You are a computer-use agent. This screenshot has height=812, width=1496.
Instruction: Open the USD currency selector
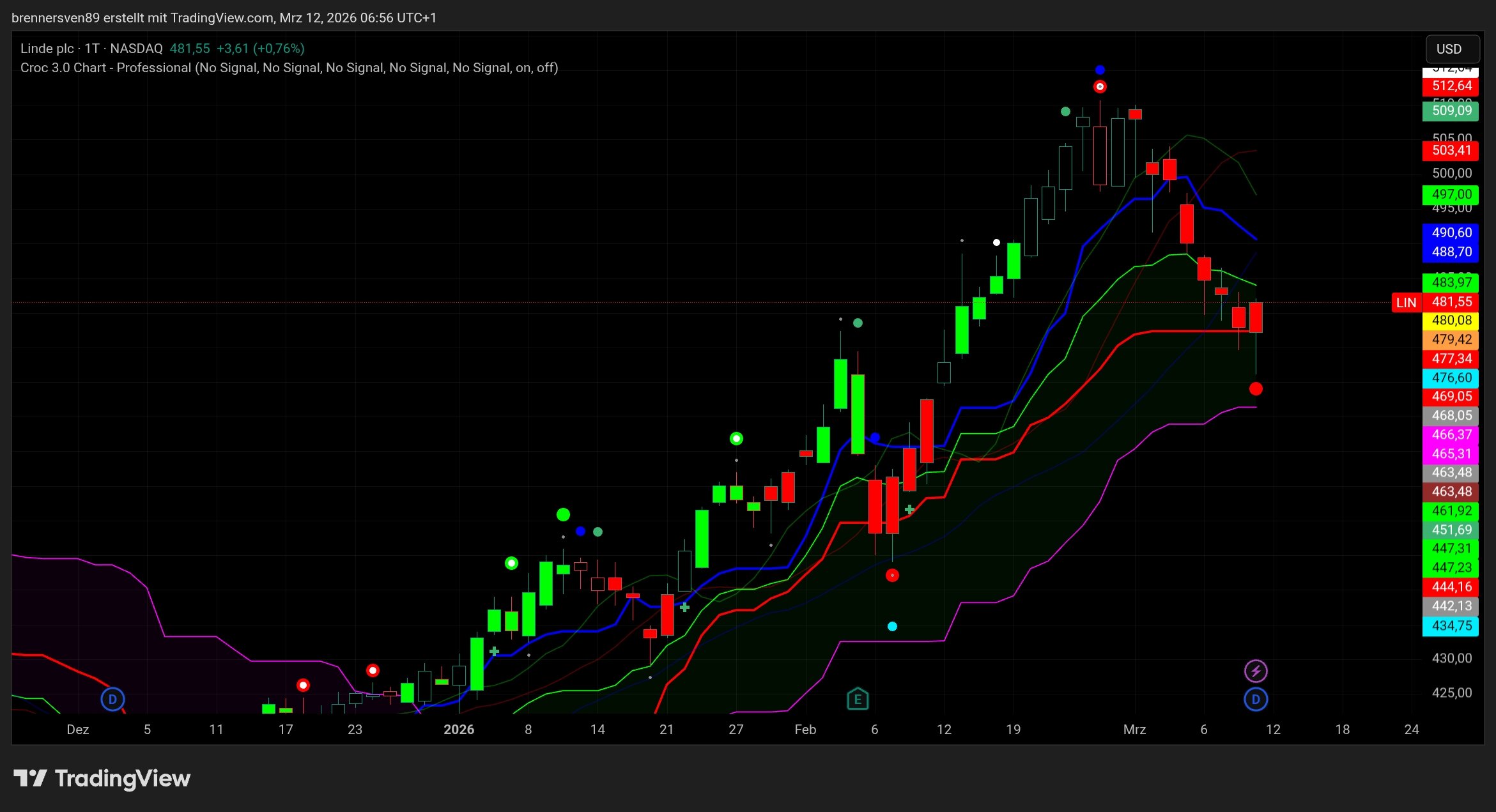pyautogui.click(x=1452, y=49)
